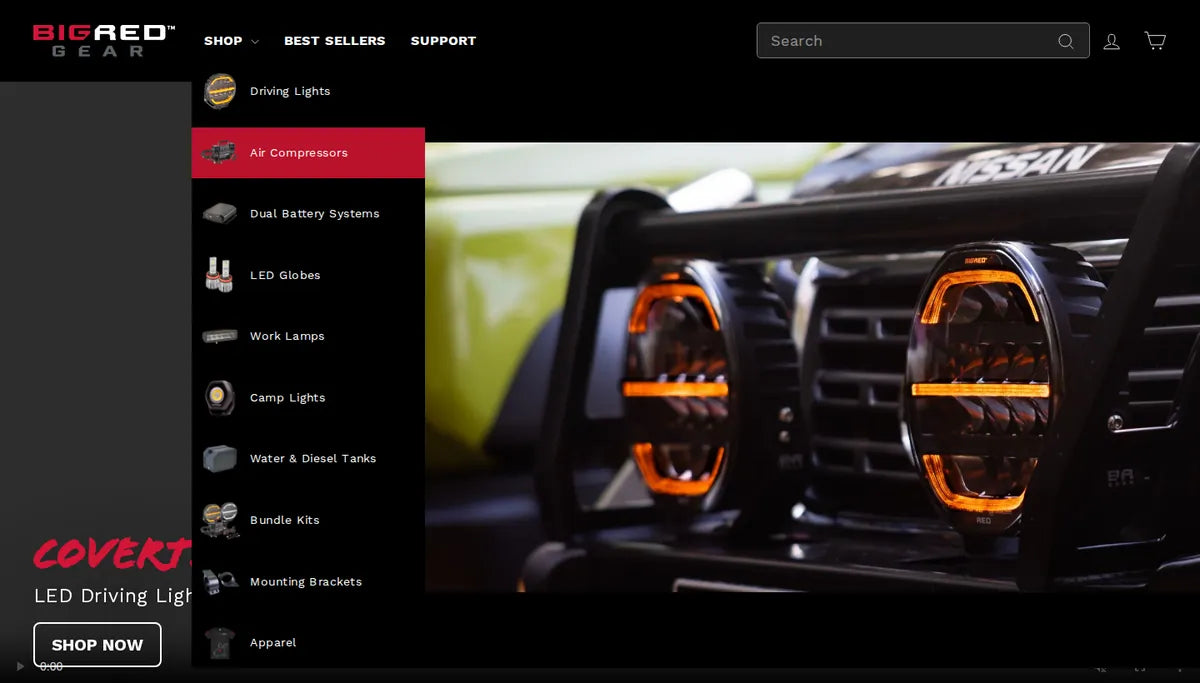Open the SUPPORT menu item
The height and width of the screenshot is (683, 1200).
tap(443, 41)
